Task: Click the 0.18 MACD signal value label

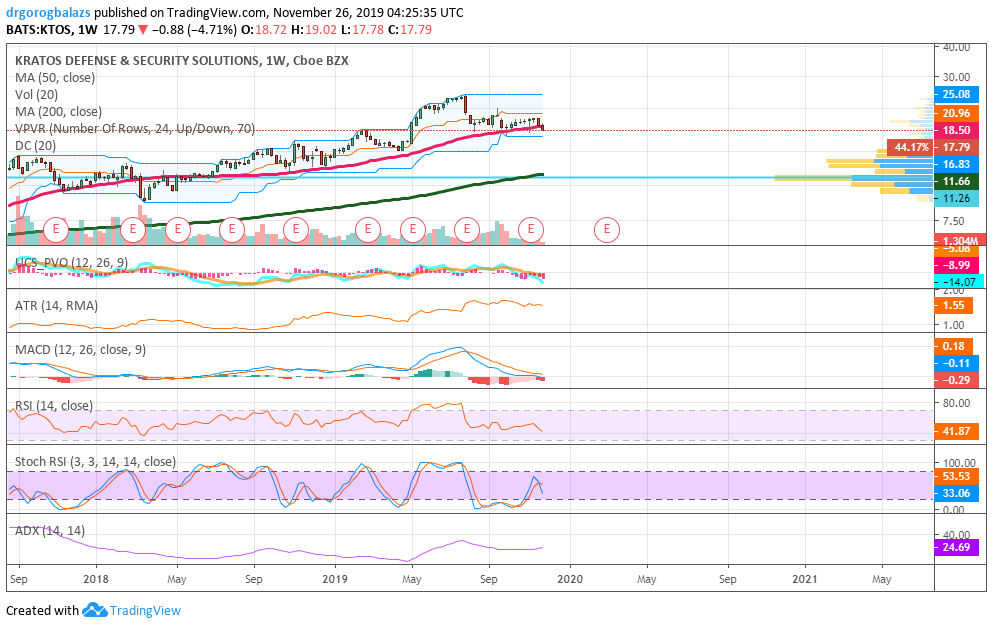Action: click(954, 346)
